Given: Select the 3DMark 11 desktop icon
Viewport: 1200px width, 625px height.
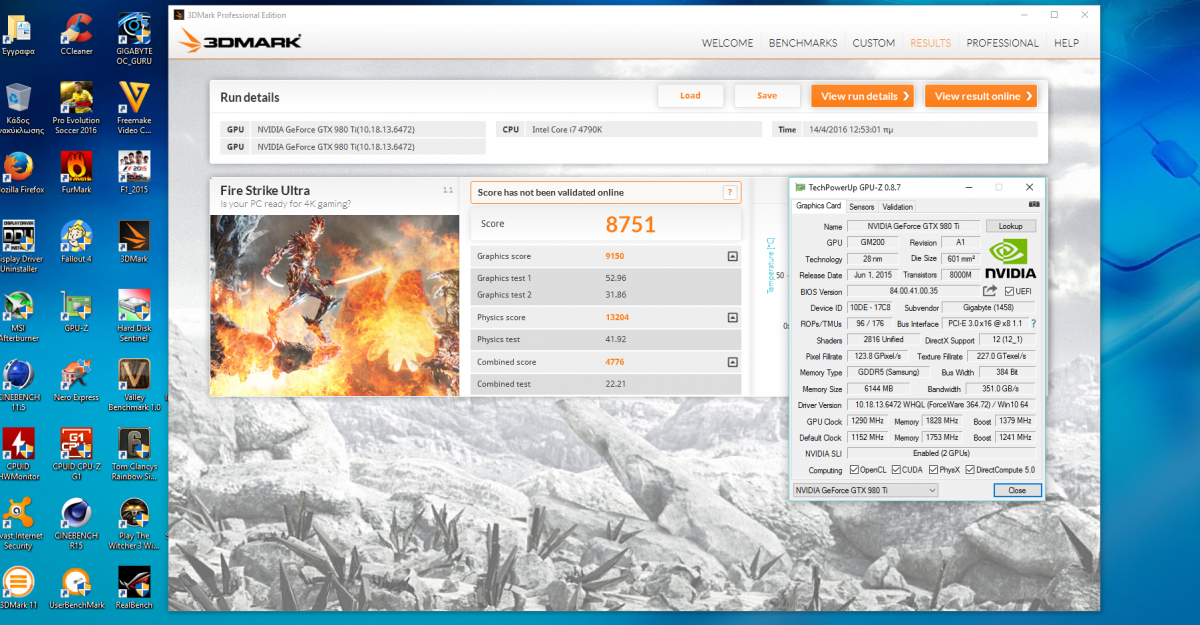Looking at the screenshot, I should click(19, 588).
